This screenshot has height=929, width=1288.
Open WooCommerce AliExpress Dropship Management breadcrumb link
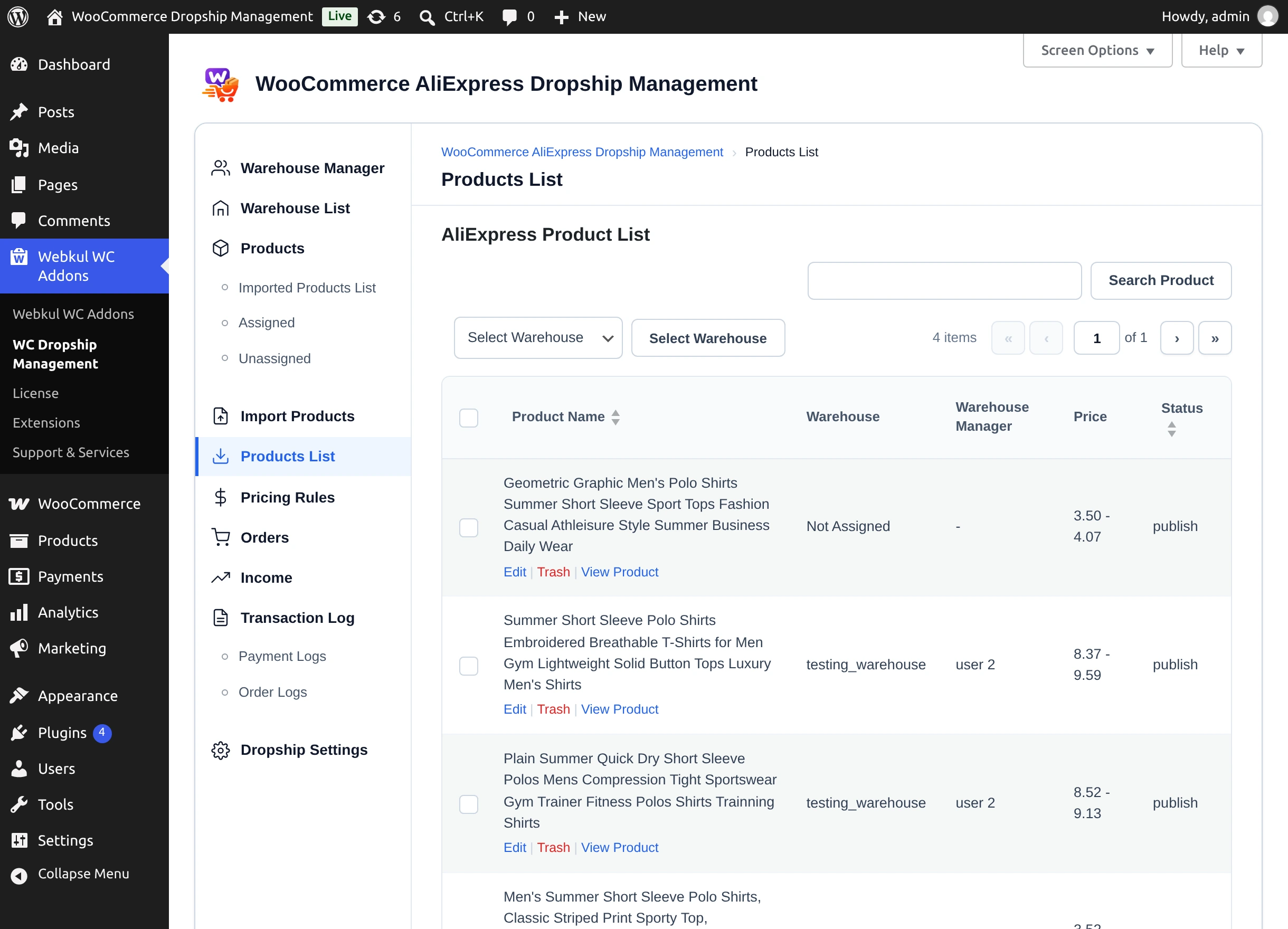[x=582, y=151]
